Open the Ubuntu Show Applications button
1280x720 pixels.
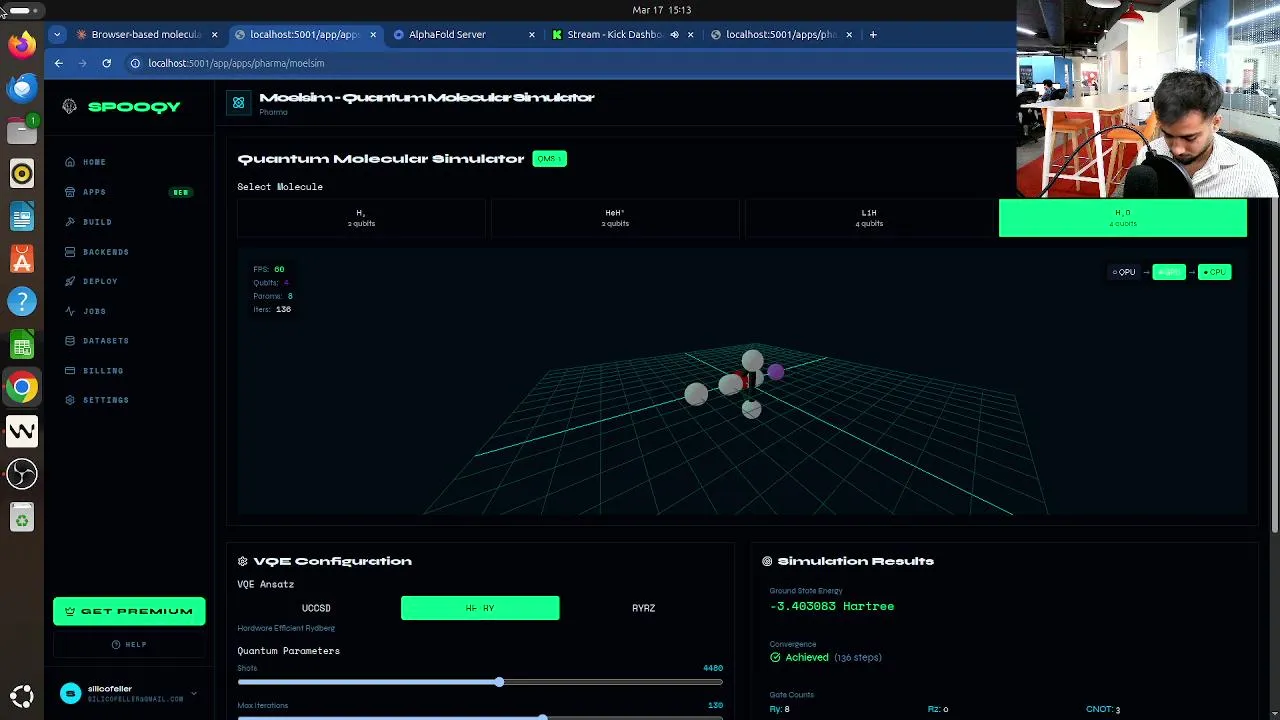pyautogui.click(x=22, y=695)
